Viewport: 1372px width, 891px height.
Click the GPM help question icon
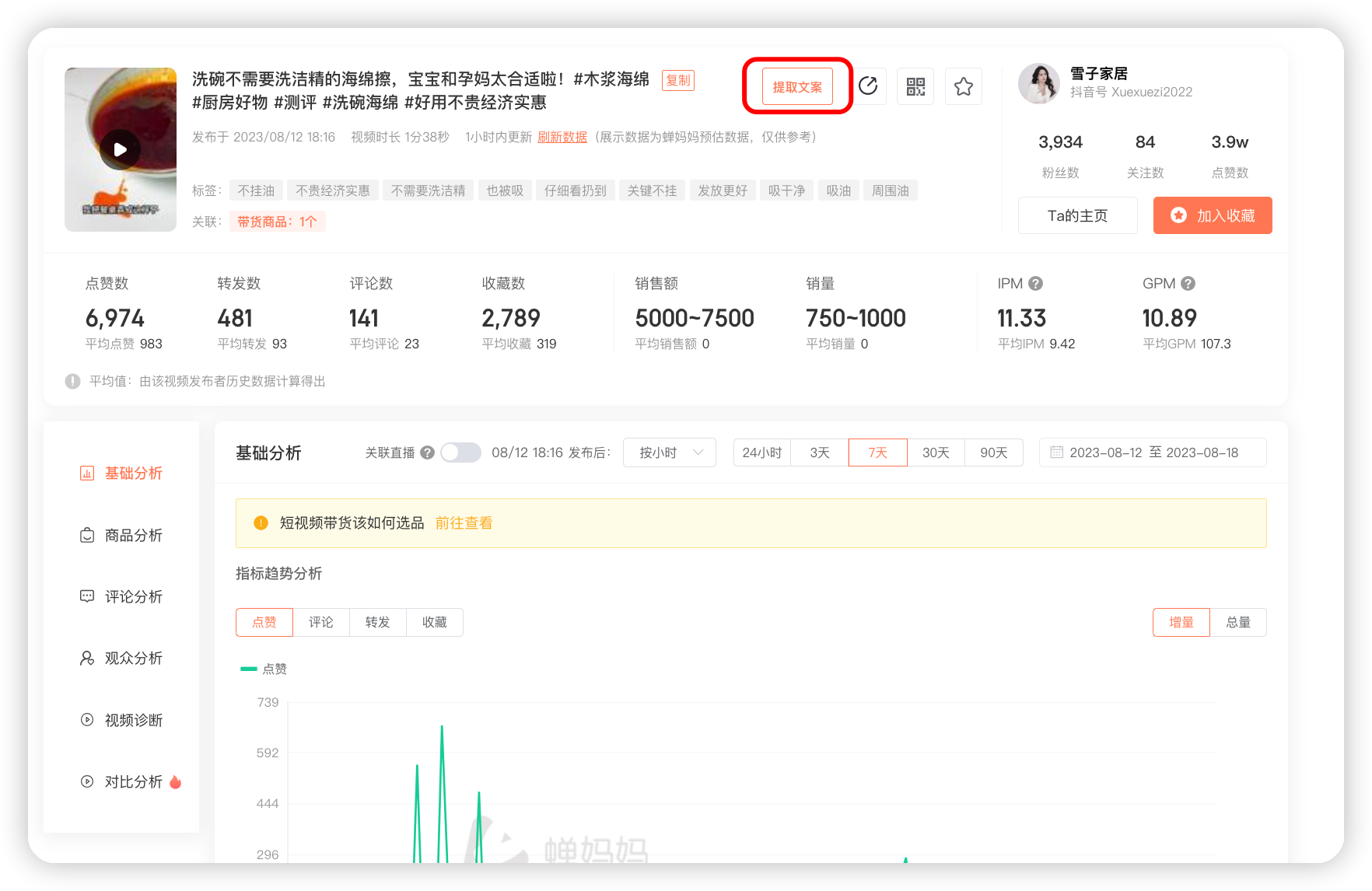point(1188,284)
